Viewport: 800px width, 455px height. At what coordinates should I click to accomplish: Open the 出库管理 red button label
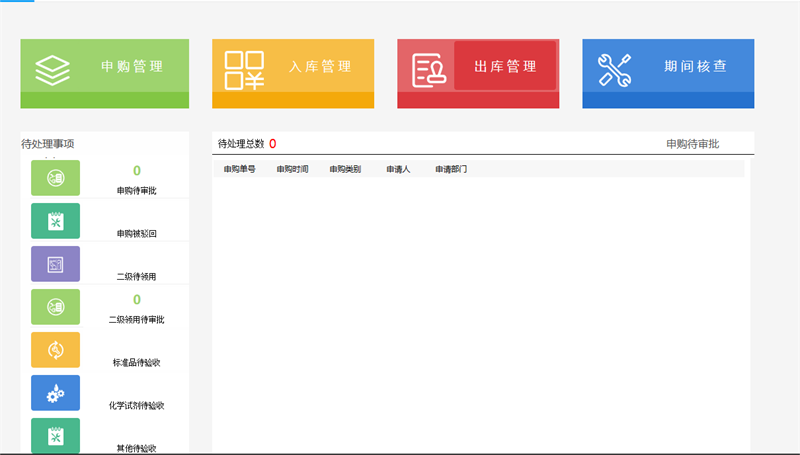click(x=505, y=67)
